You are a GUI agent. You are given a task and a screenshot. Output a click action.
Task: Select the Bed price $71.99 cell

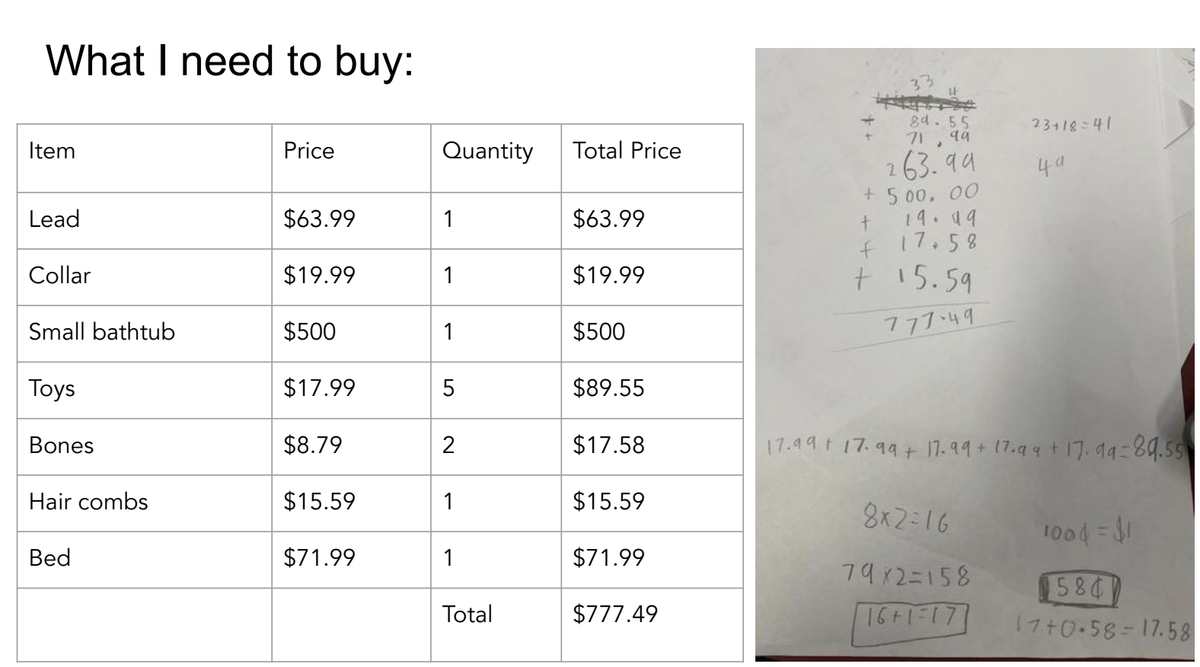(351, 558)
